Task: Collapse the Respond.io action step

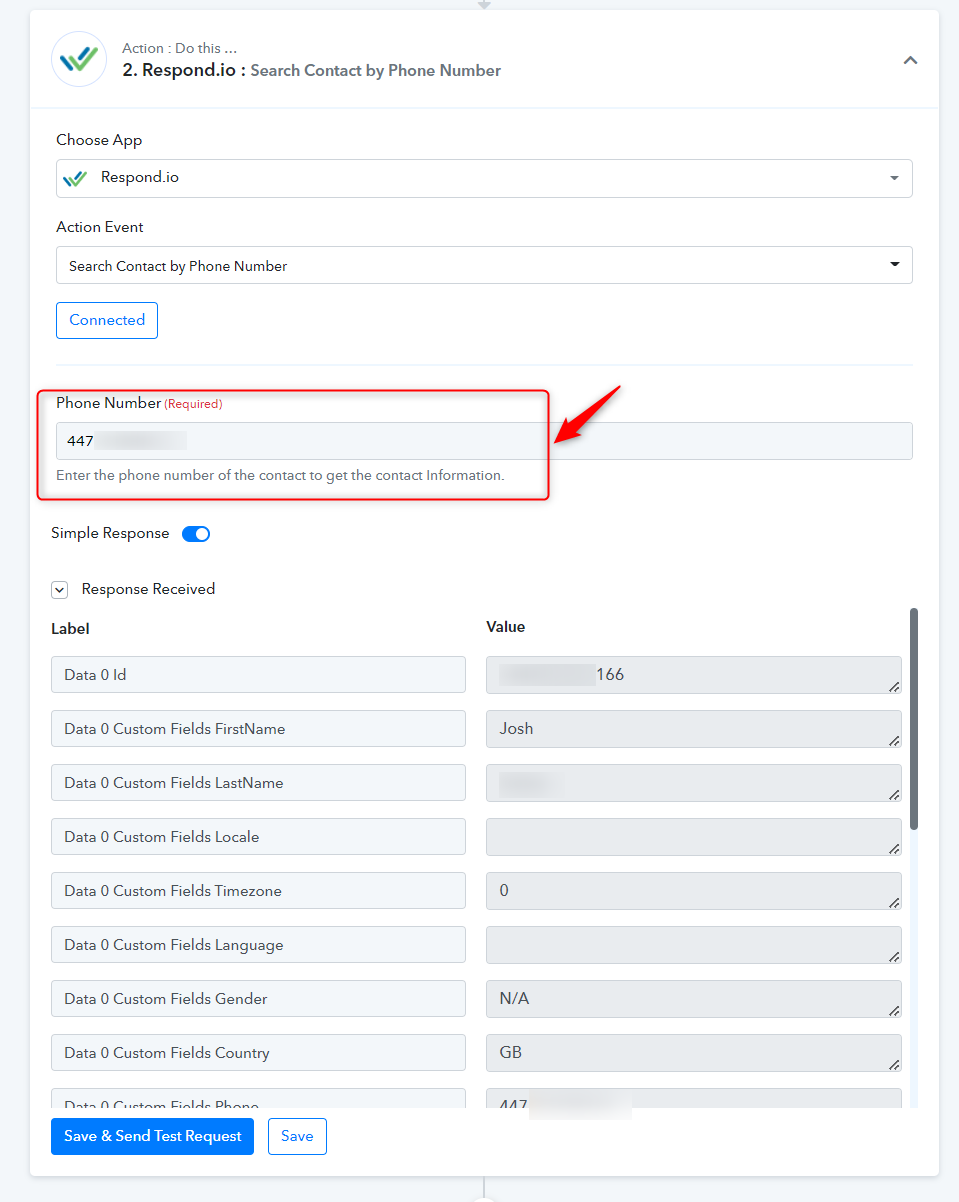Action: click(910, 60)
